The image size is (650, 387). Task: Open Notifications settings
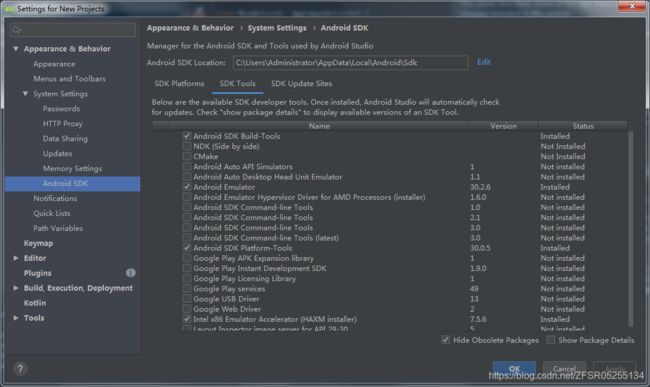(55, 198)
